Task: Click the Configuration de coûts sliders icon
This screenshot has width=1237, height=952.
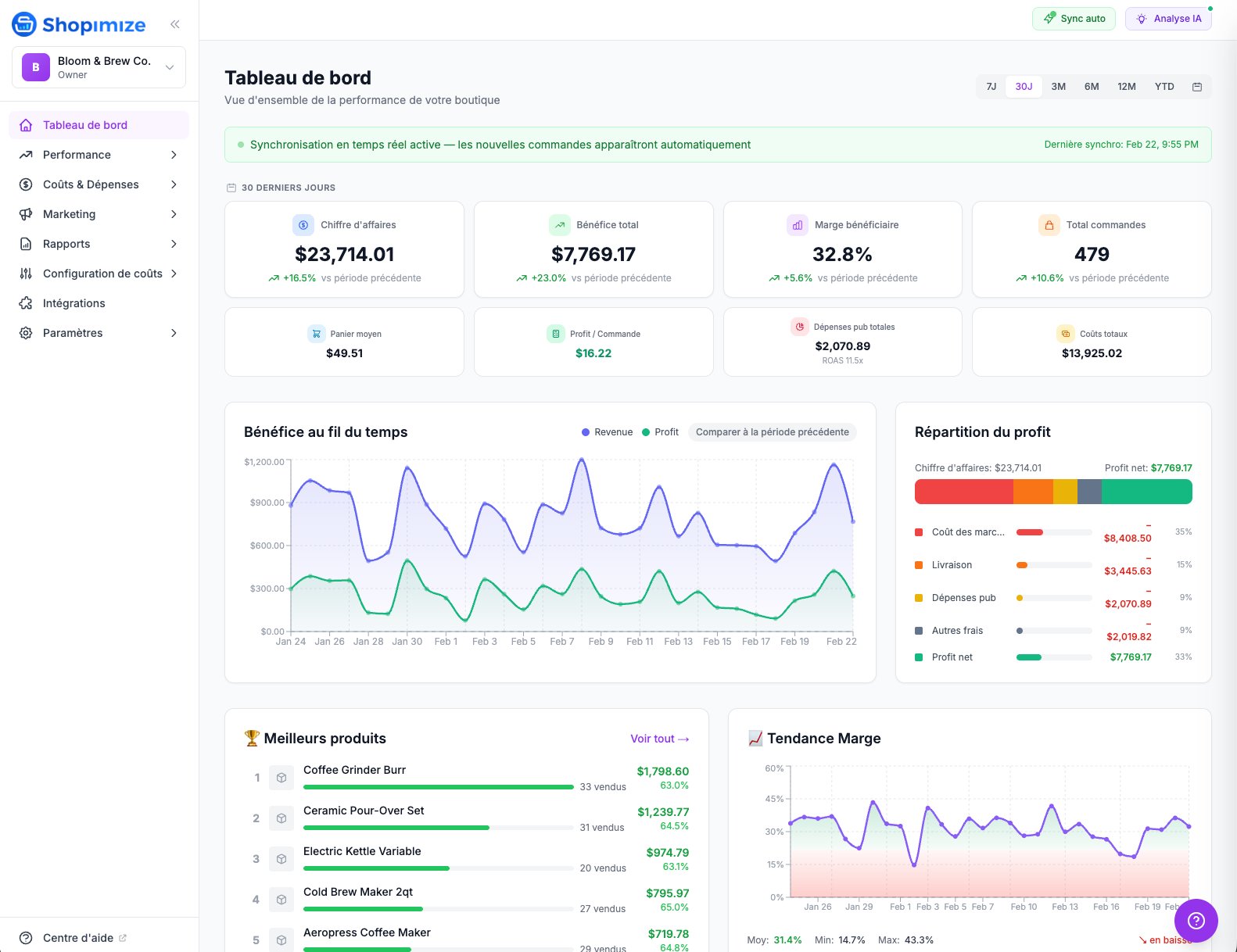Action: point(26,274)
